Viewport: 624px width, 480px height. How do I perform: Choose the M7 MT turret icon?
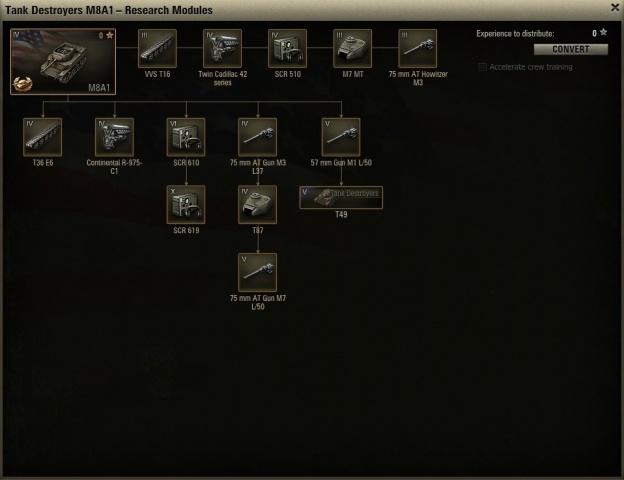coord(352,48)
